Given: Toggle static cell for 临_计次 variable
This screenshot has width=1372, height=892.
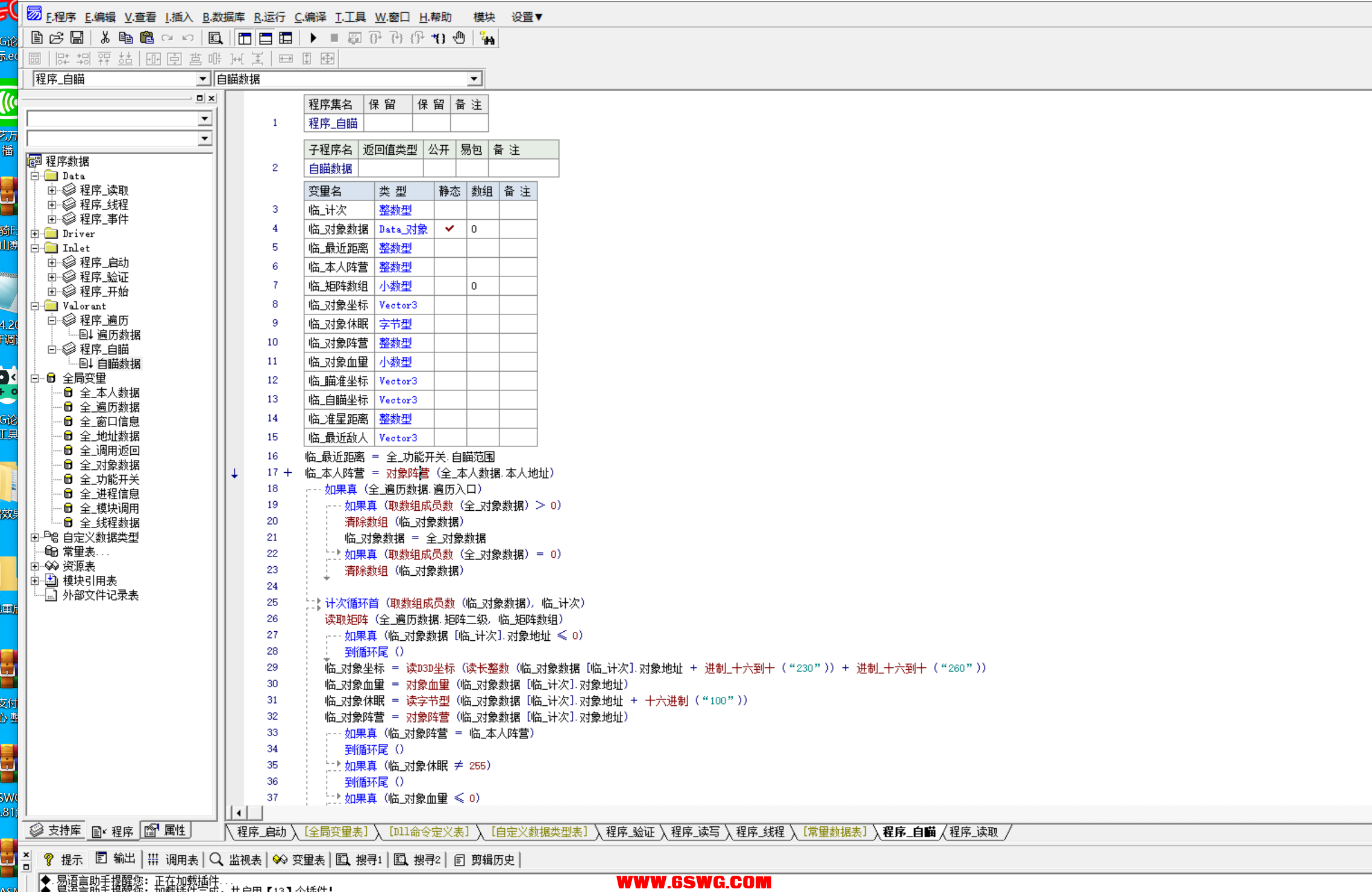Looking at the screenshot, I should click(450, 210).
